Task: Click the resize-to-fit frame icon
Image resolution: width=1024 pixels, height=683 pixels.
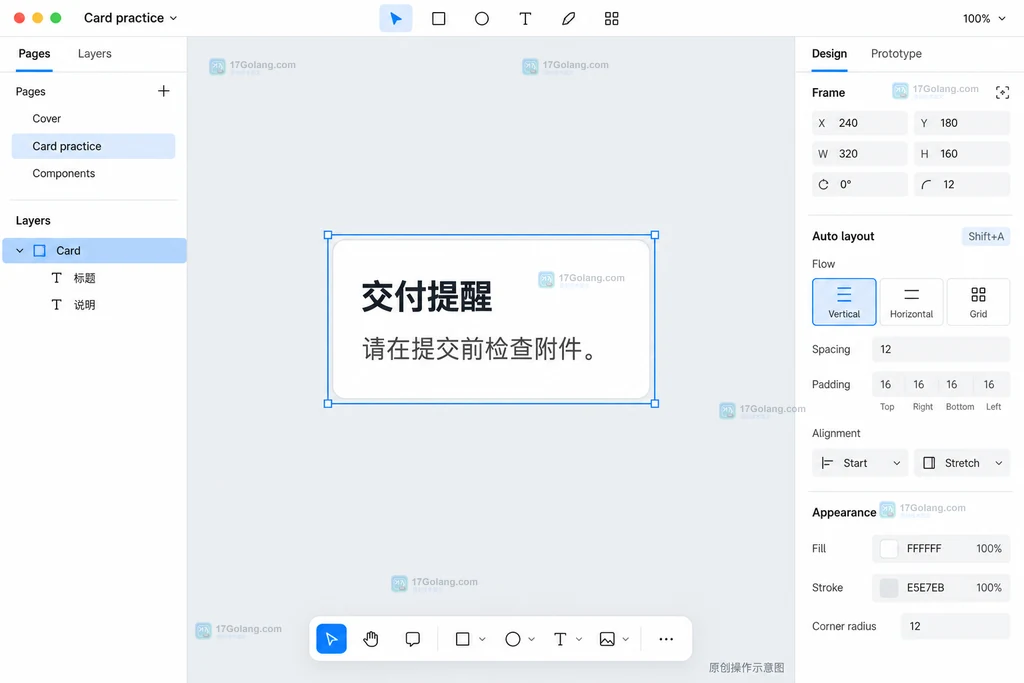Action: [1002, 92]
